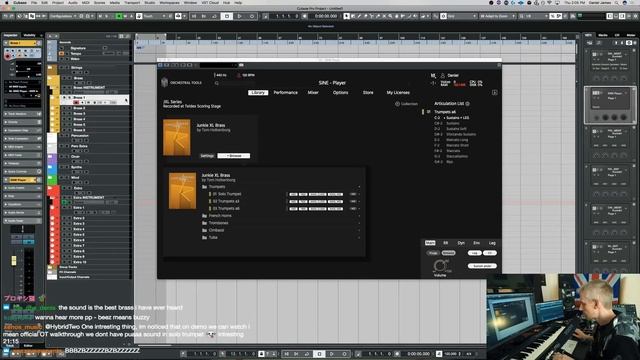Screen dimensions: 640x360
Task: Toggle the green Read automation button
Action: (x=119, y=16)
